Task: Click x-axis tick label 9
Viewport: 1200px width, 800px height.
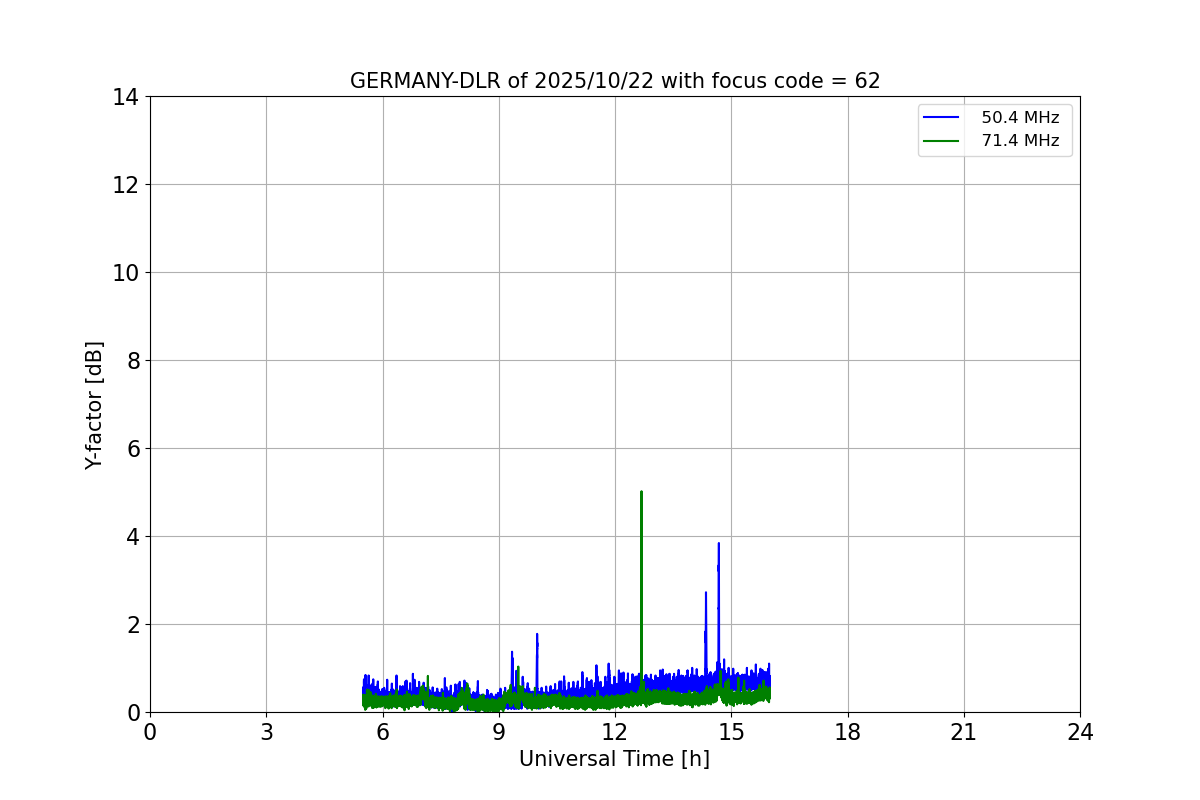Action: 499,733
